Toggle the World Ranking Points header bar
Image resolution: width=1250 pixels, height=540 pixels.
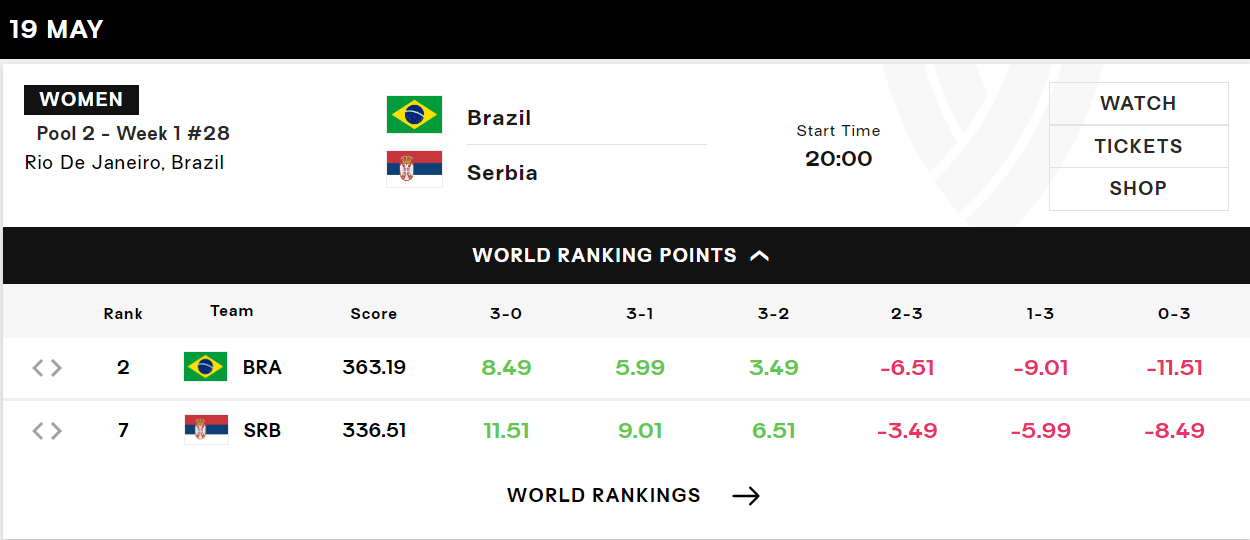[625, 255]
